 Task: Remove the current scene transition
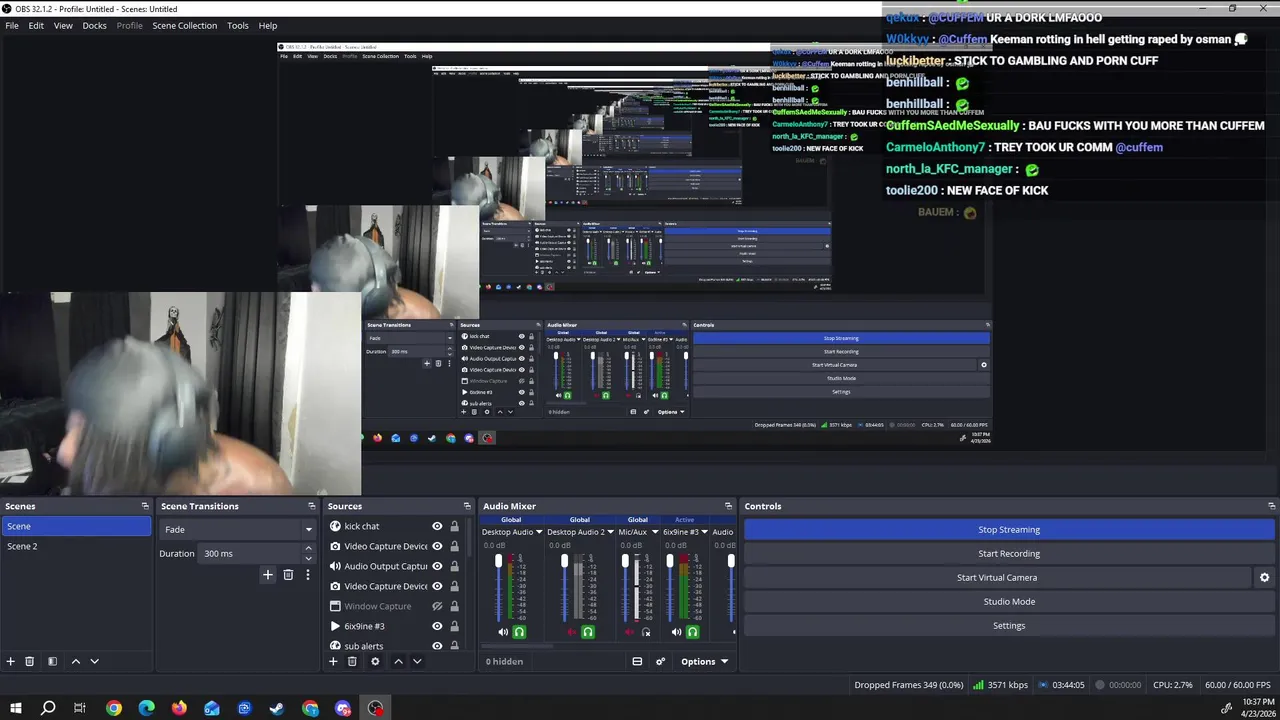coord(288,575)
